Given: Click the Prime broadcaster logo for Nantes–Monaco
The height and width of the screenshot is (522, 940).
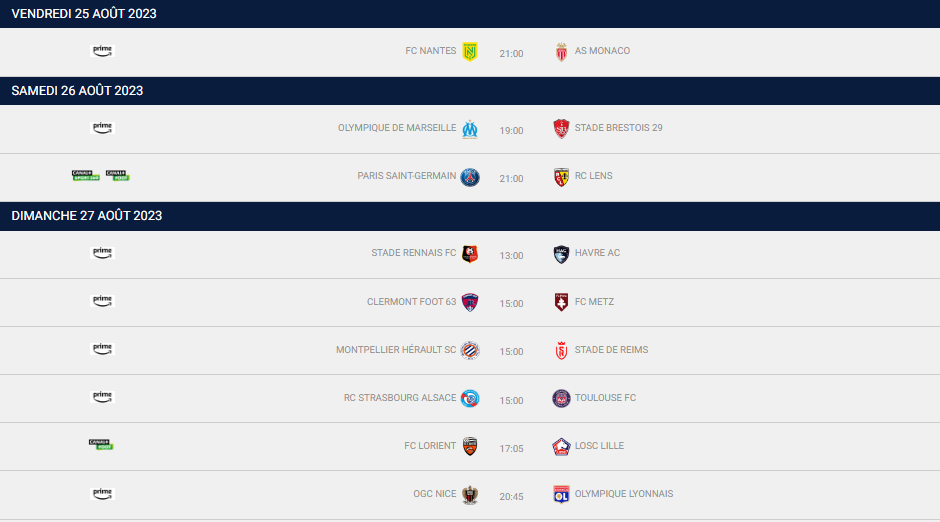Looking at the screenshot, I should click(102, 51).
